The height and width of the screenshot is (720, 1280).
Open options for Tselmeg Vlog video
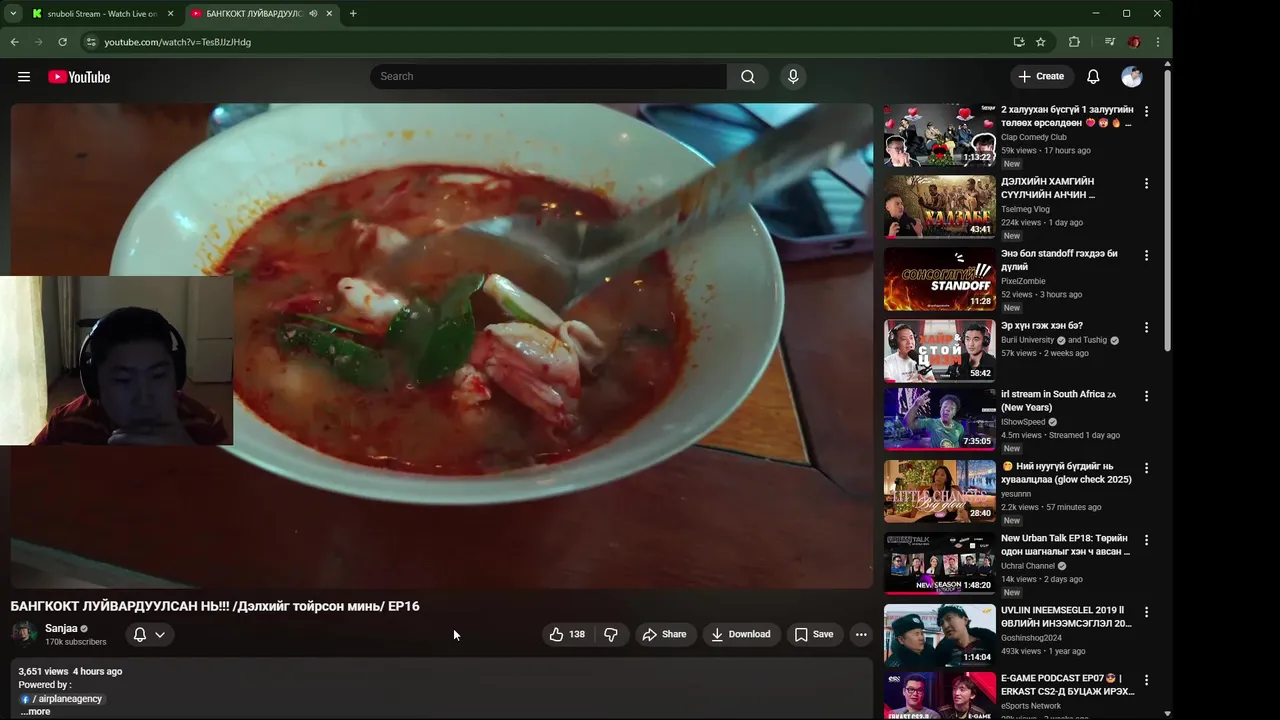coord(1146,183)
